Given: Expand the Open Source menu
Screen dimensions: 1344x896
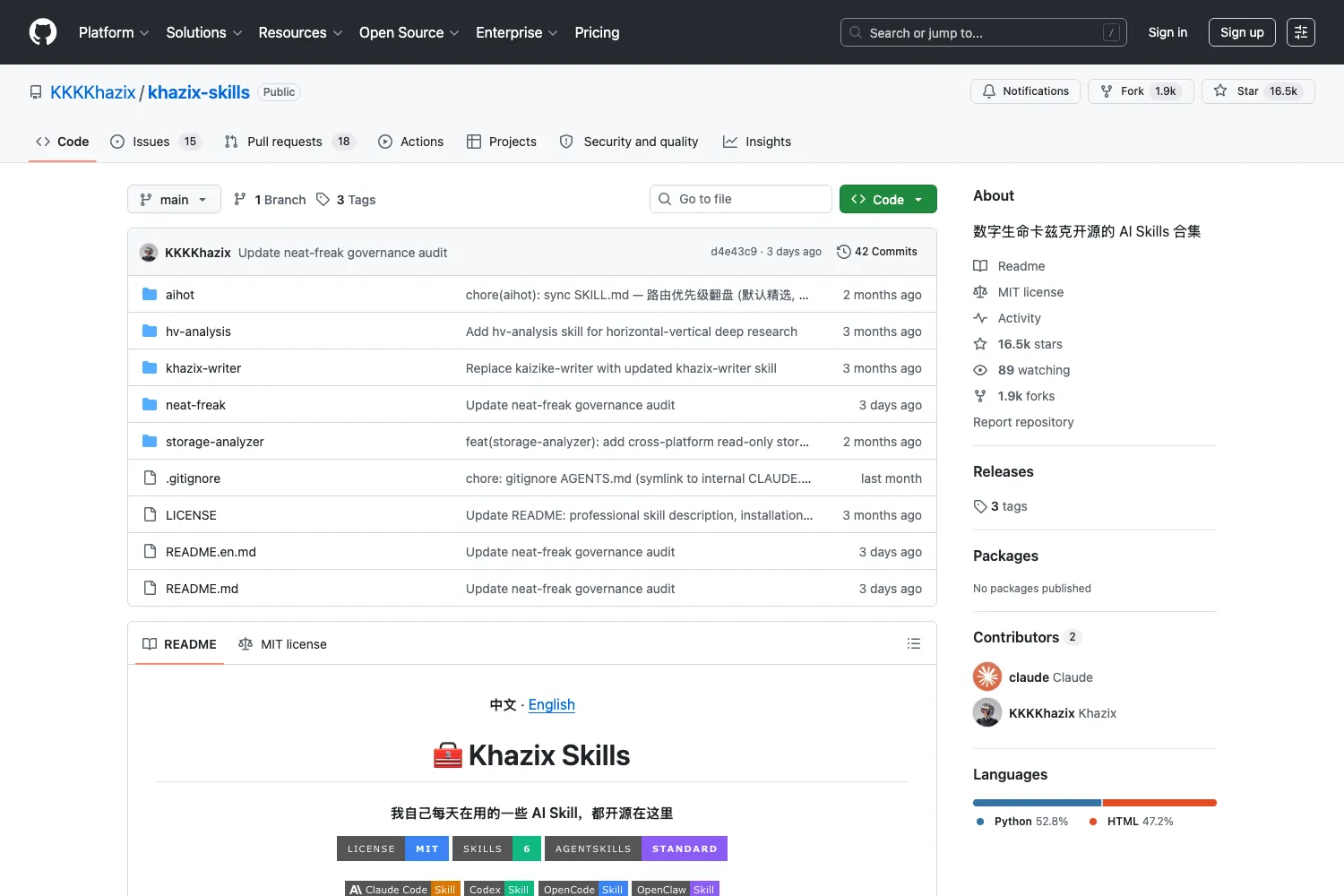Looking at the screenshot, I should 409,32.
